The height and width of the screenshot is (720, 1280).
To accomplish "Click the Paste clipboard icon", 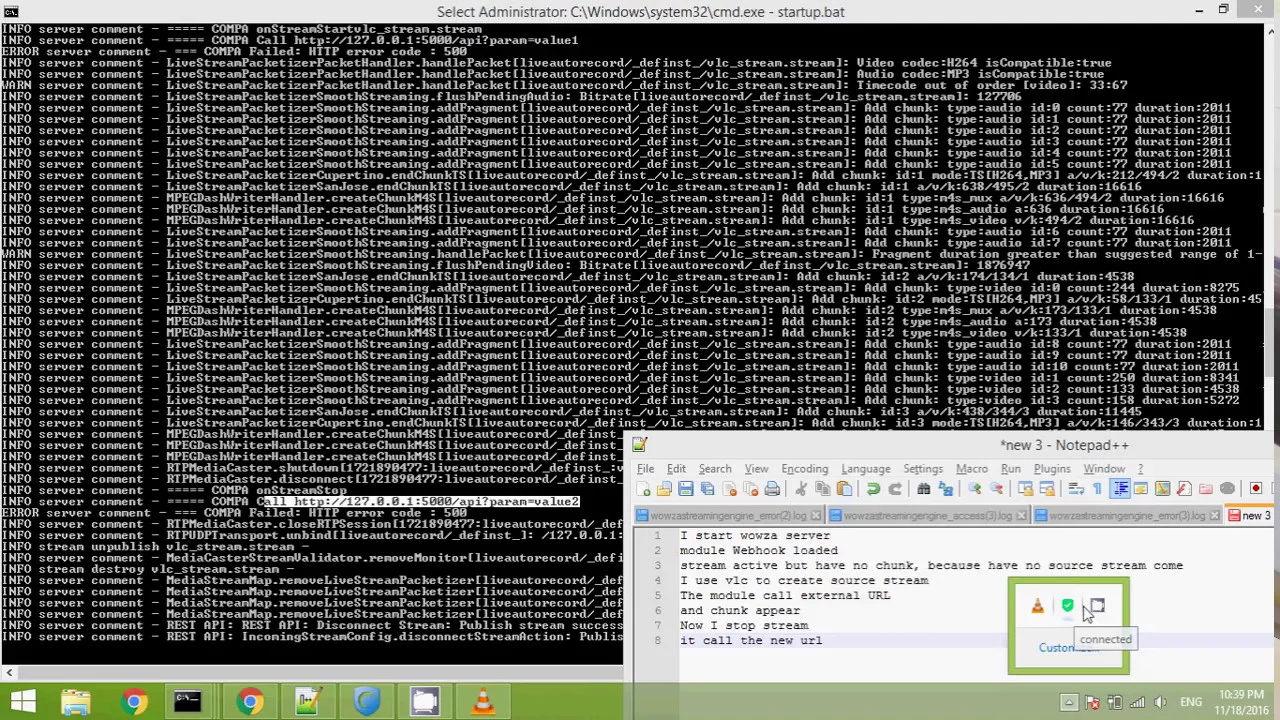I will click(844, 489).
